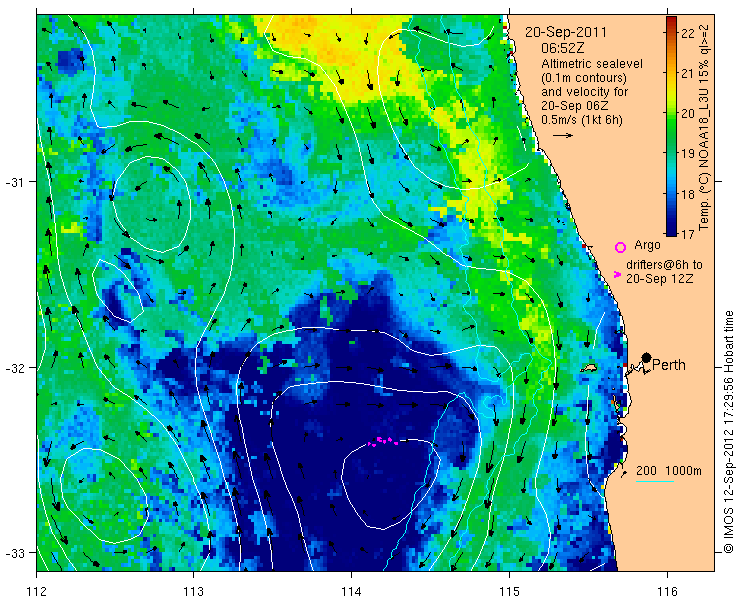Viewport: 740px width, 600px height.
Task: Click the island symbol west of Perth
Action: pos(589,367)
